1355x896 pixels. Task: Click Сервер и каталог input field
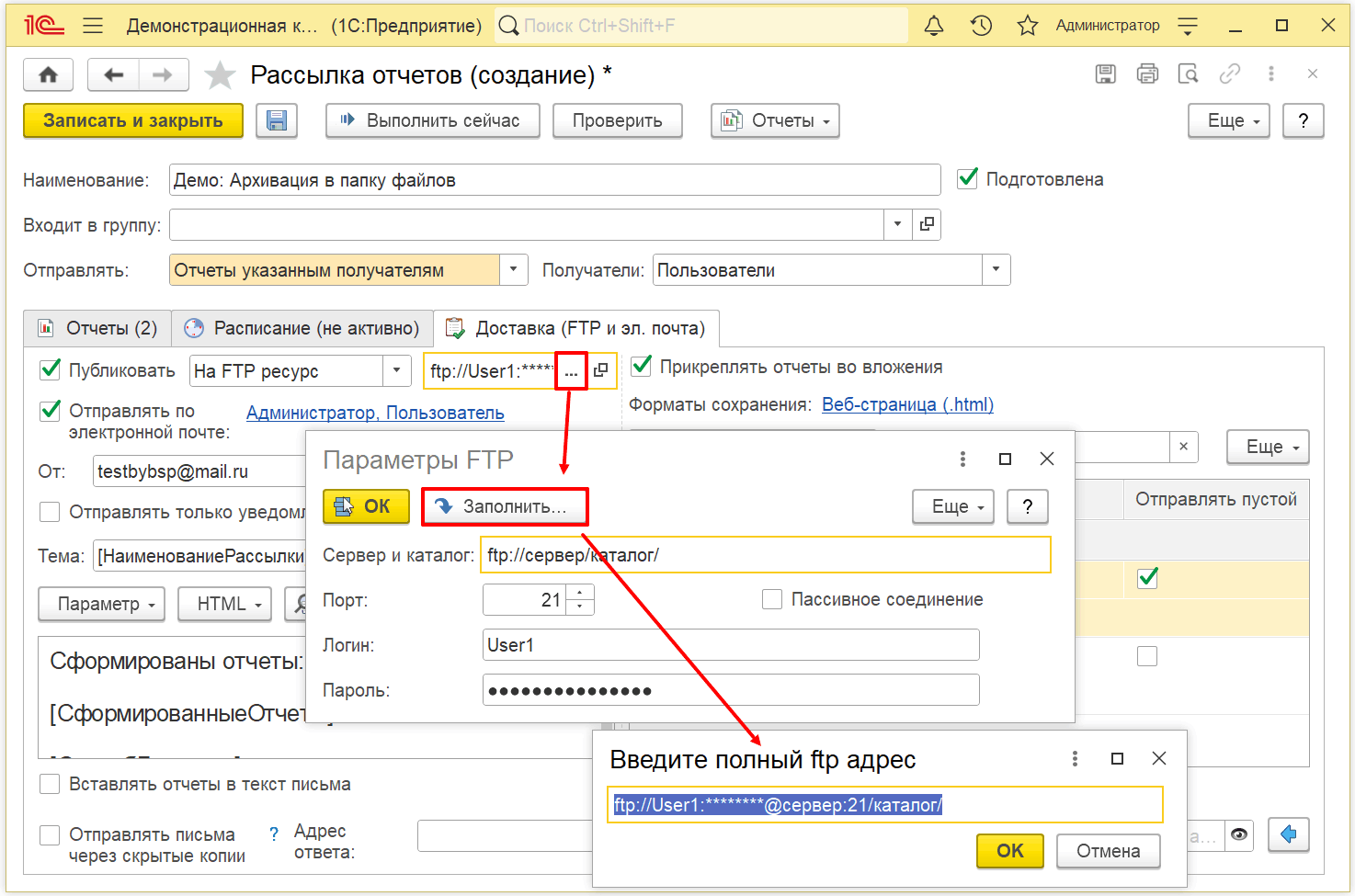(766, 555)
